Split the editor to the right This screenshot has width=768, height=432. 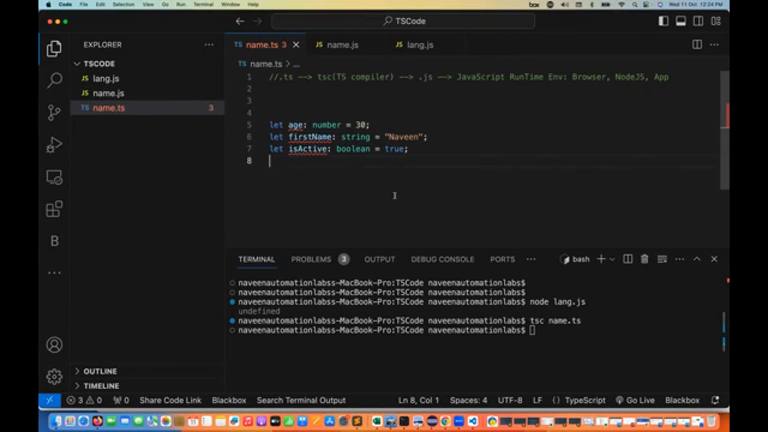(x=697, y=45)
